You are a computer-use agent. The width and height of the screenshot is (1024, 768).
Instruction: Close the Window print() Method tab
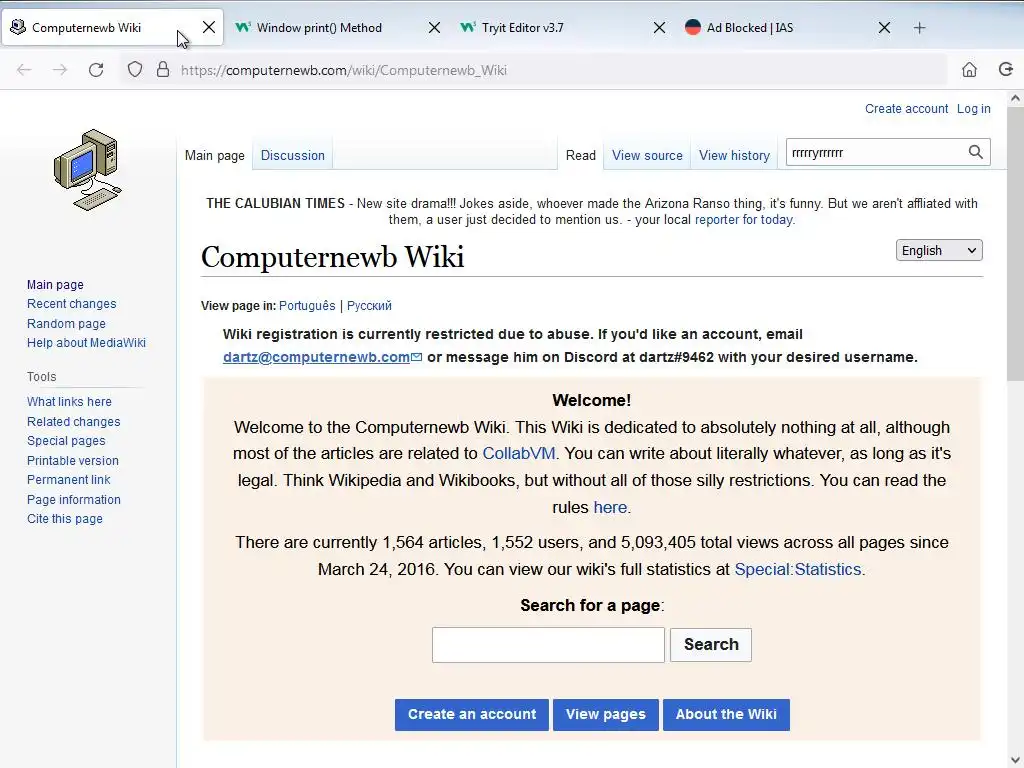[x=434, y=27]
